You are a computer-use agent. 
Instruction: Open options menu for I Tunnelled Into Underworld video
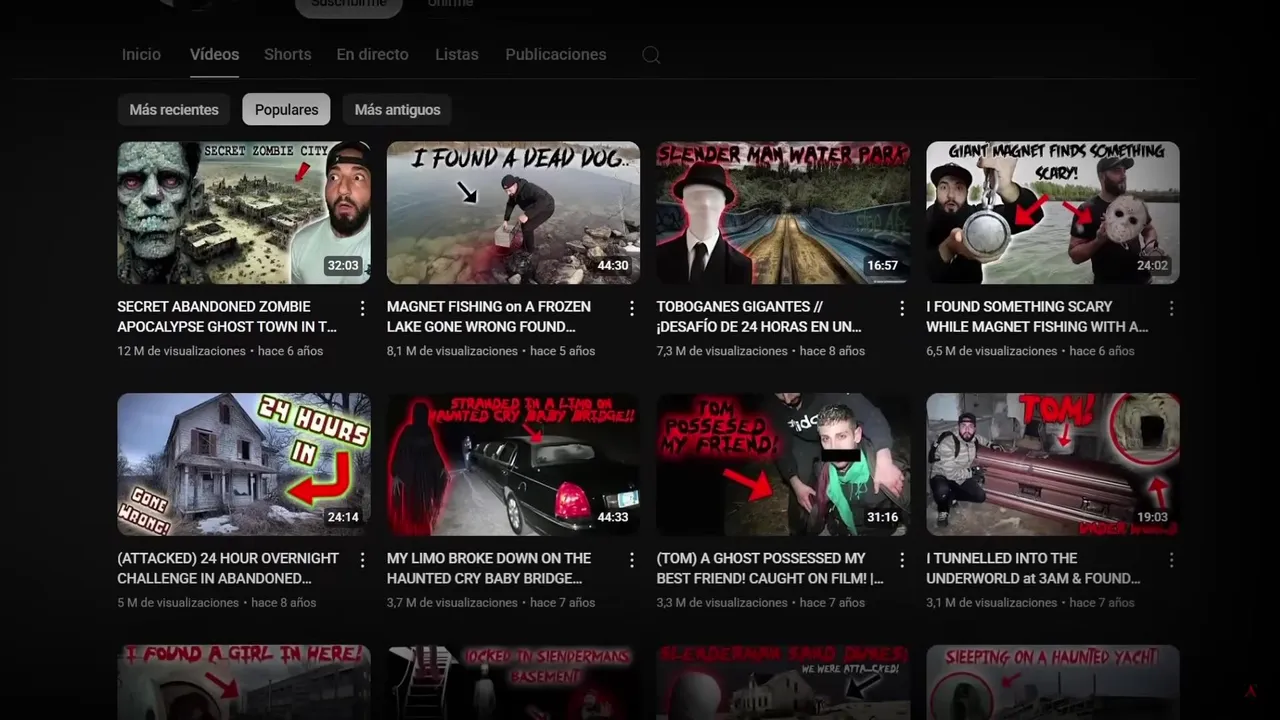[1171, 560]
